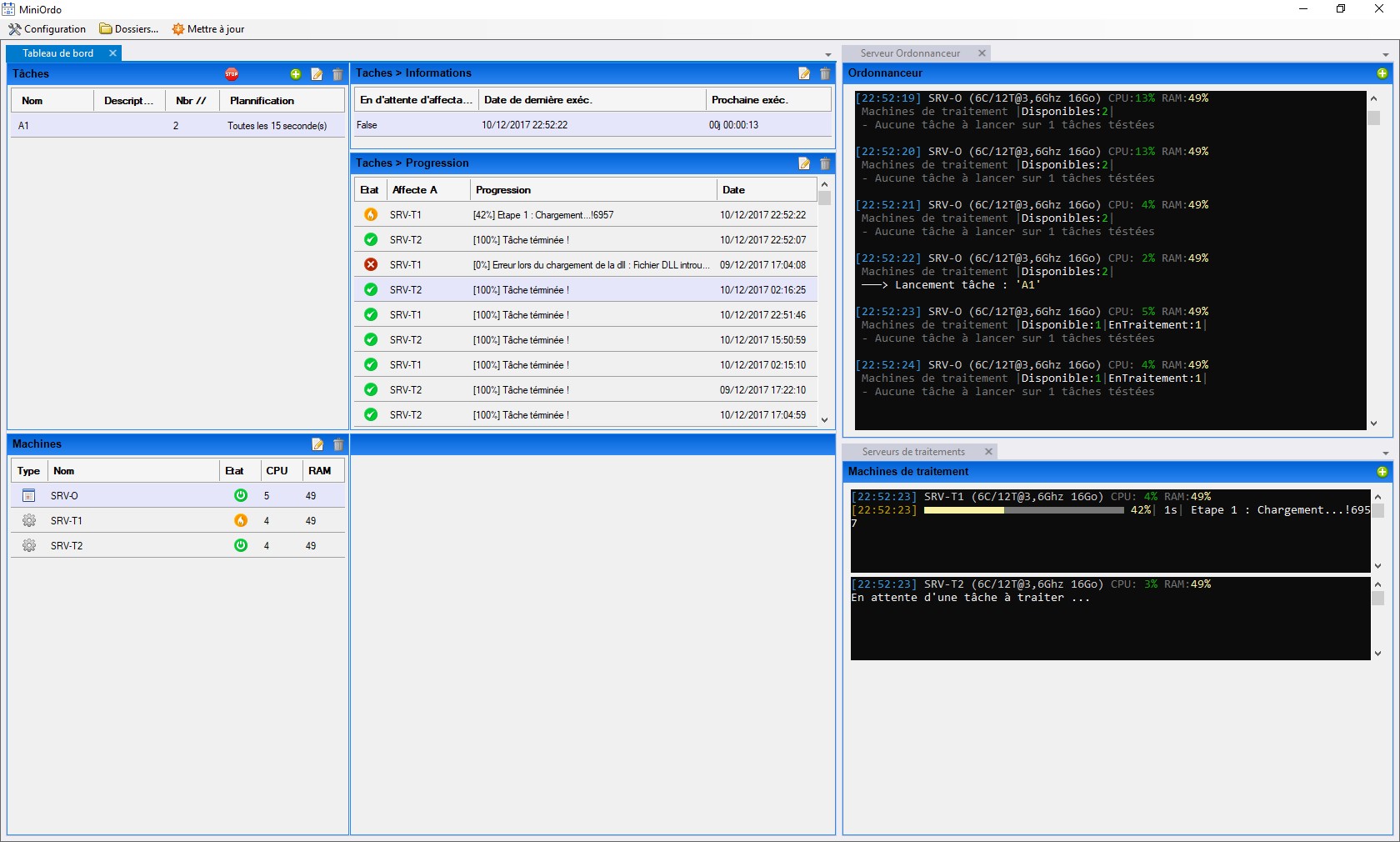Click trash icon in Taches > Progression header

[x=825, y=163]
